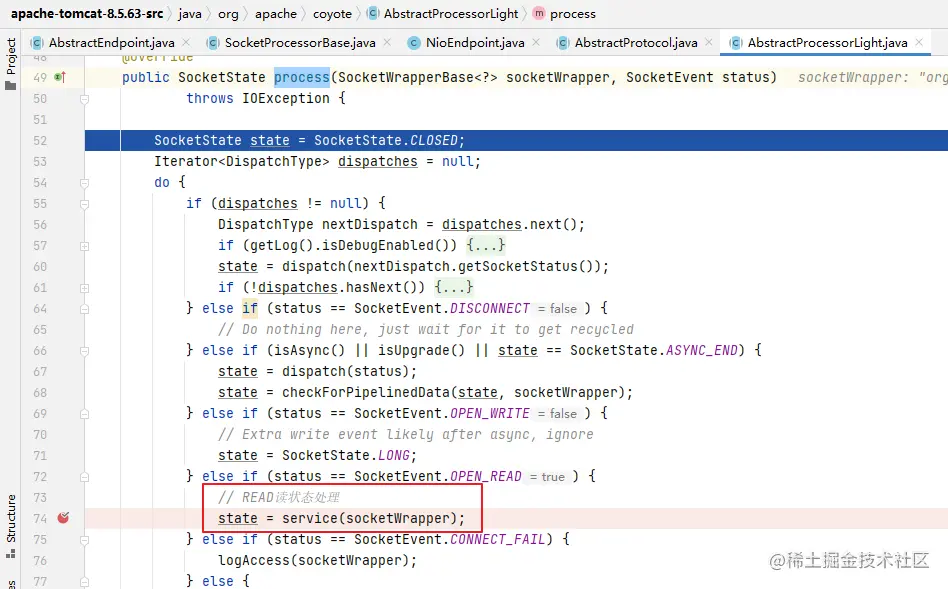Image resolution: width=948 pixels, height=589 pixels.
Task: Click the class icon on the AbstractProcessorLight.java tab
Action: point(735,43)
